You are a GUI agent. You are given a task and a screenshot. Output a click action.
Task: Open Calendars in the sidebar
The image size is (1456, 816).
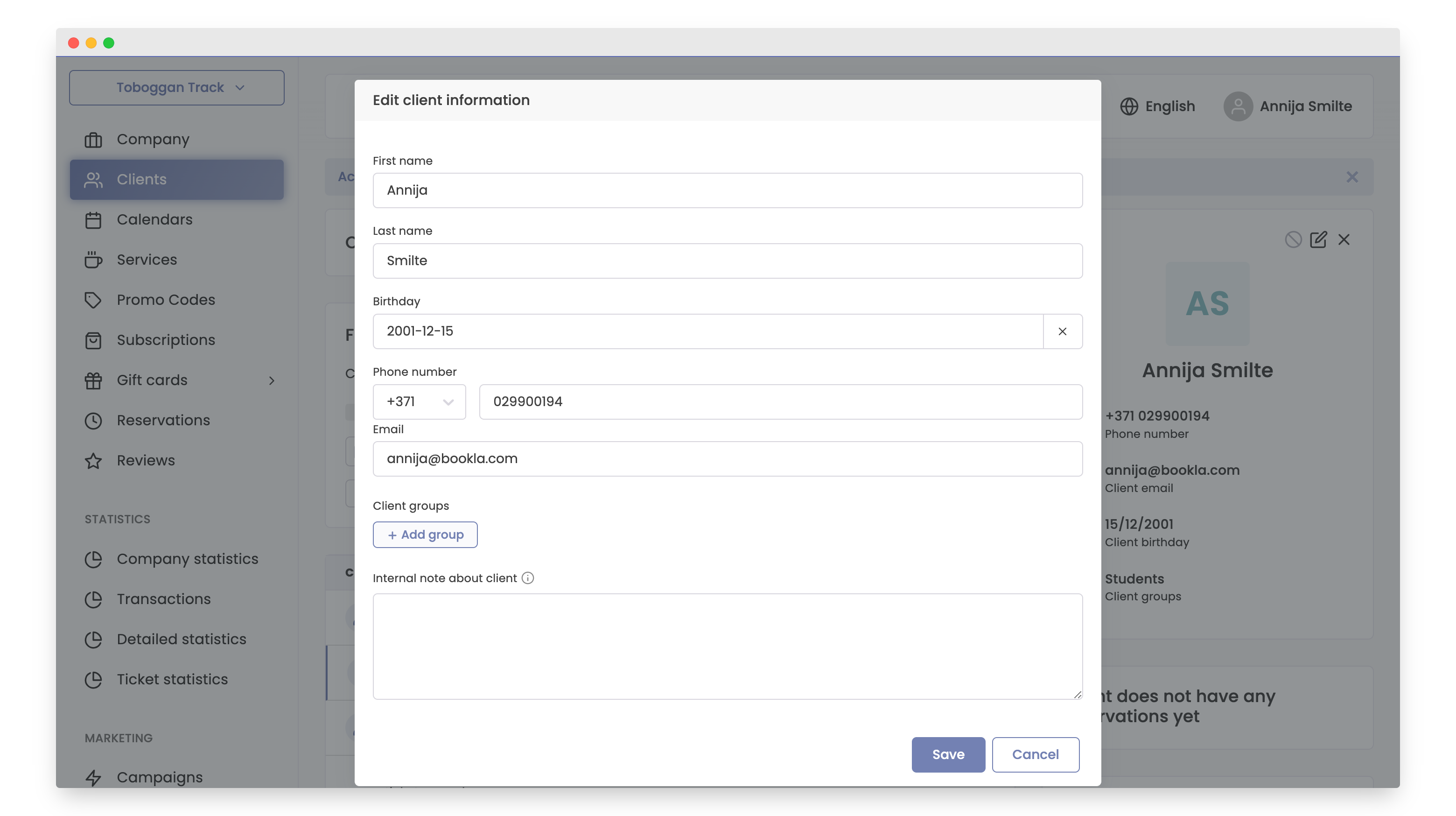tap(154, 219)
